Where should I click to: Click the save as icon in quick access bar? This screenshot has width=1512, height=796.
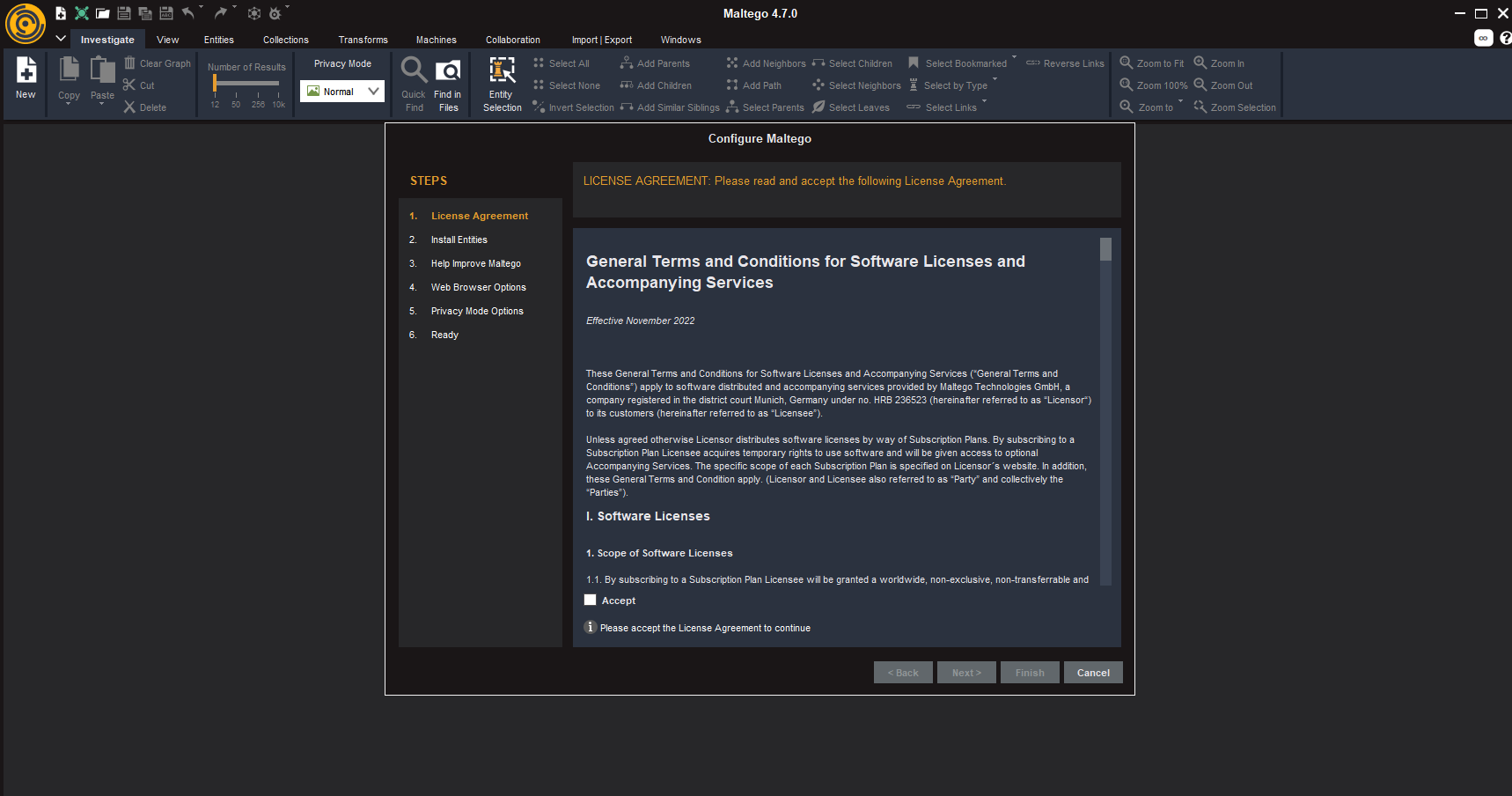pos(166,13)
